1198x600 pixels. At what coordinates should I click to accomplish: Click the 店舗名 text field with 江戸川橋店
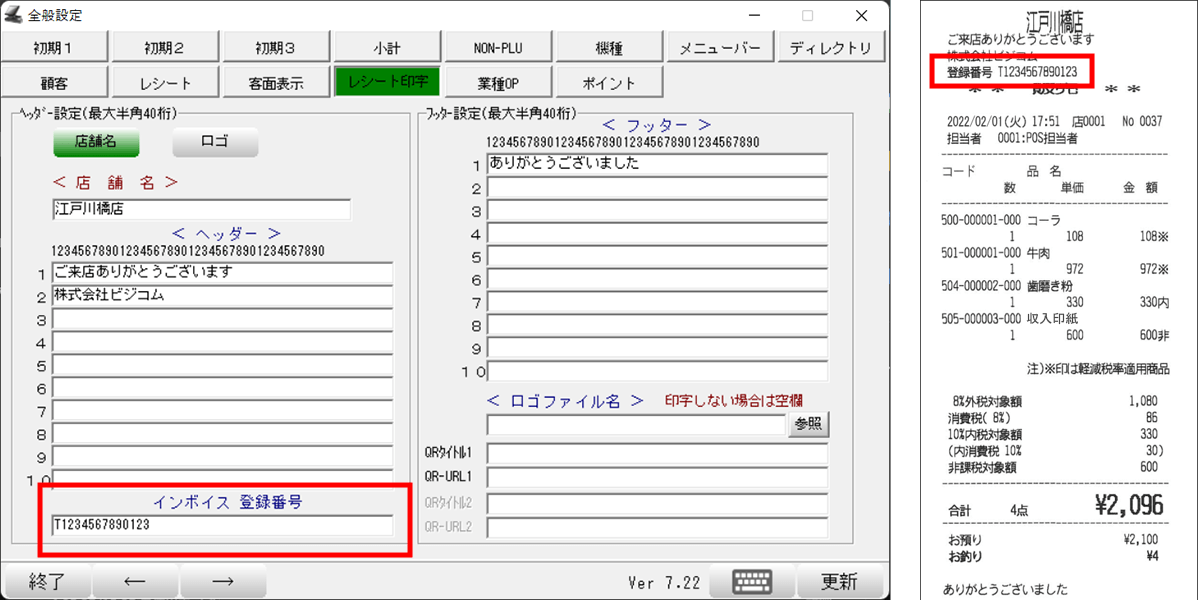pos(201,210)
